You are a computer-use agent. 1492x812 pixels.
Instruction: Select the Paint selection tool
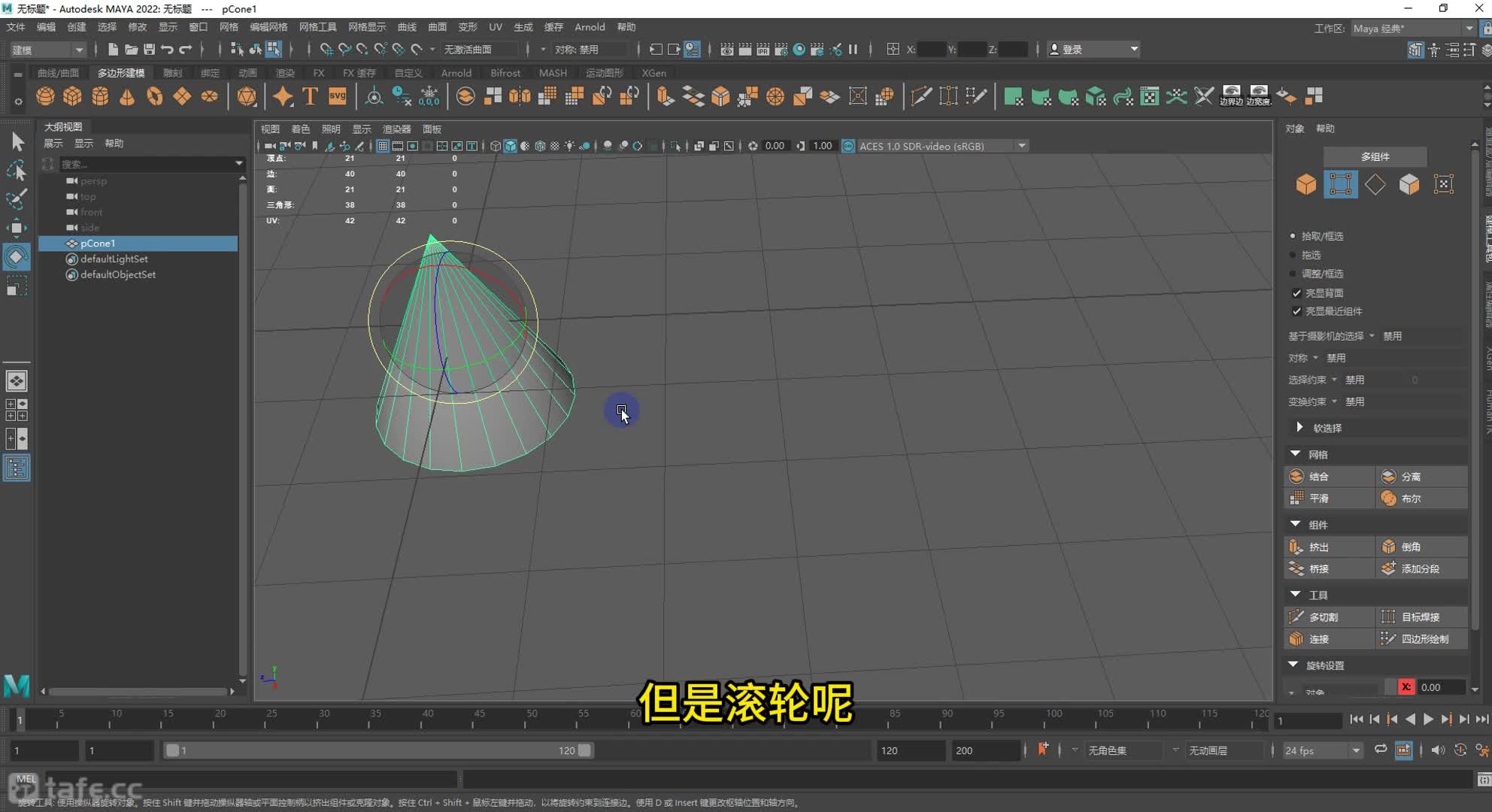click(17, 199)
